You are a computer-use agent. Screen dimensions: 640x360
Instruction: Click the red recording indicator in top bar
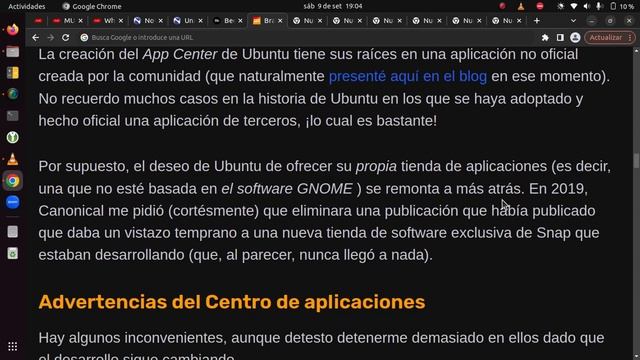click(x=502, y=6)
